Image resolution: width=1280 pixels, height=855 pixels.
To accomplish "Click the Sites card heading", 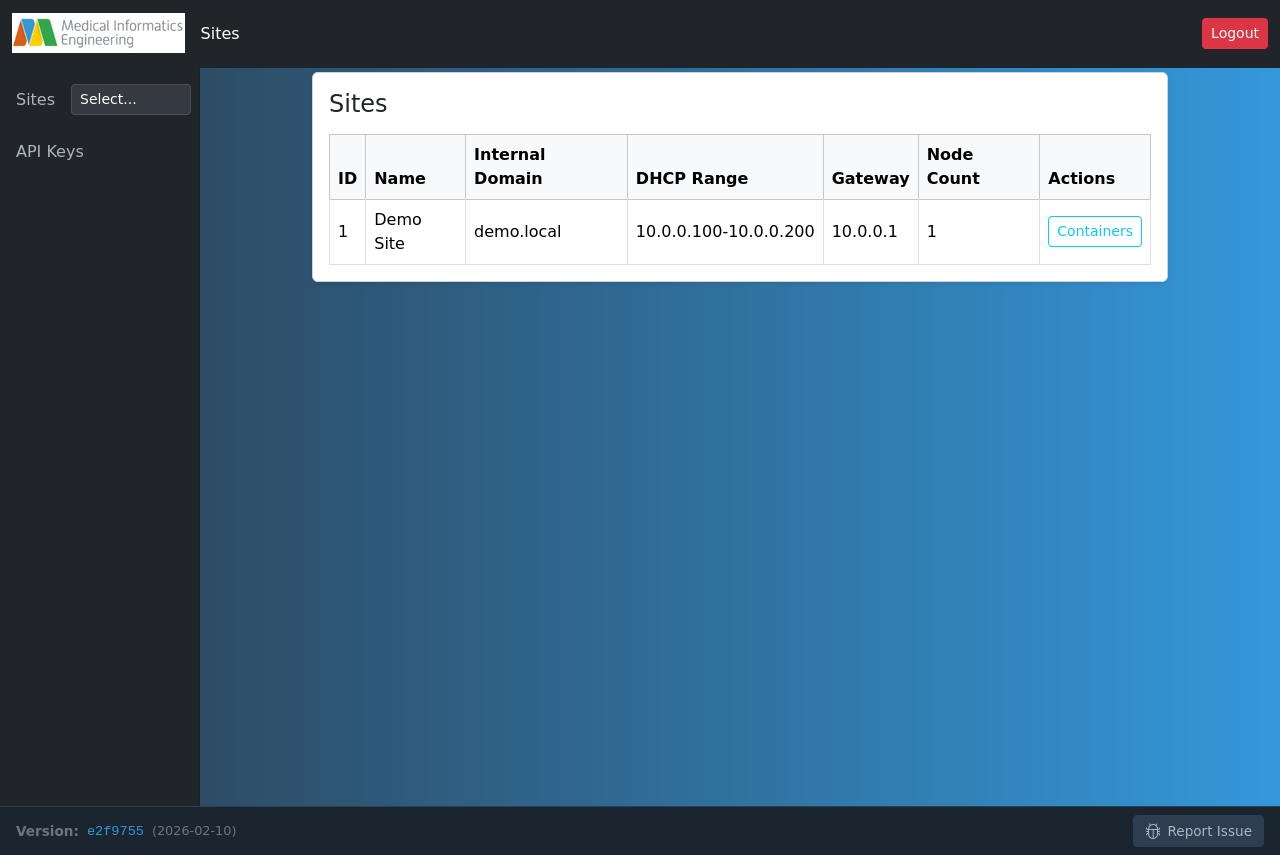I will (357, 102).
